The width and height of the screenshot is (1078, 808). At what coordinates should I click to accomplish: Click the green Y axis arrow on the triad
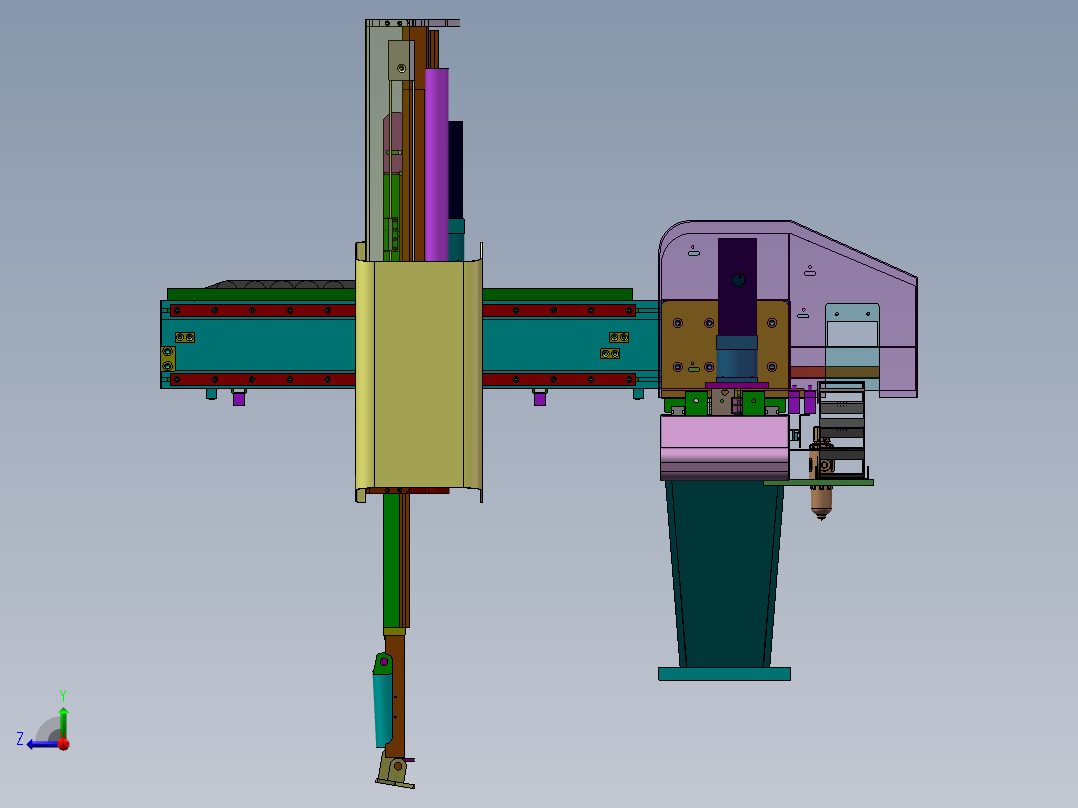tap(63, 721)
